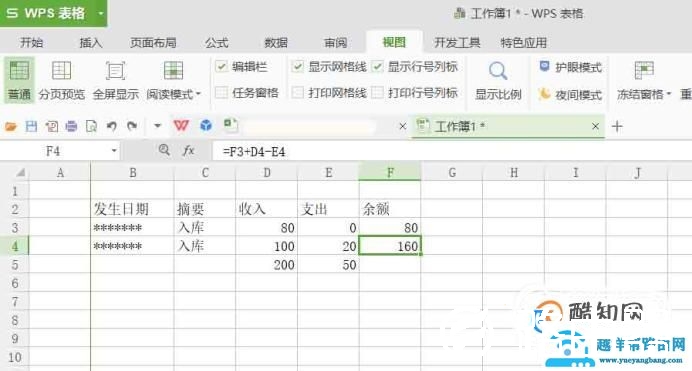The width and height of the screenshot is (692, 371).
Task: Expand the quick access toolbar dropdown
Action: pyautogui.click(x=158, y=126)
